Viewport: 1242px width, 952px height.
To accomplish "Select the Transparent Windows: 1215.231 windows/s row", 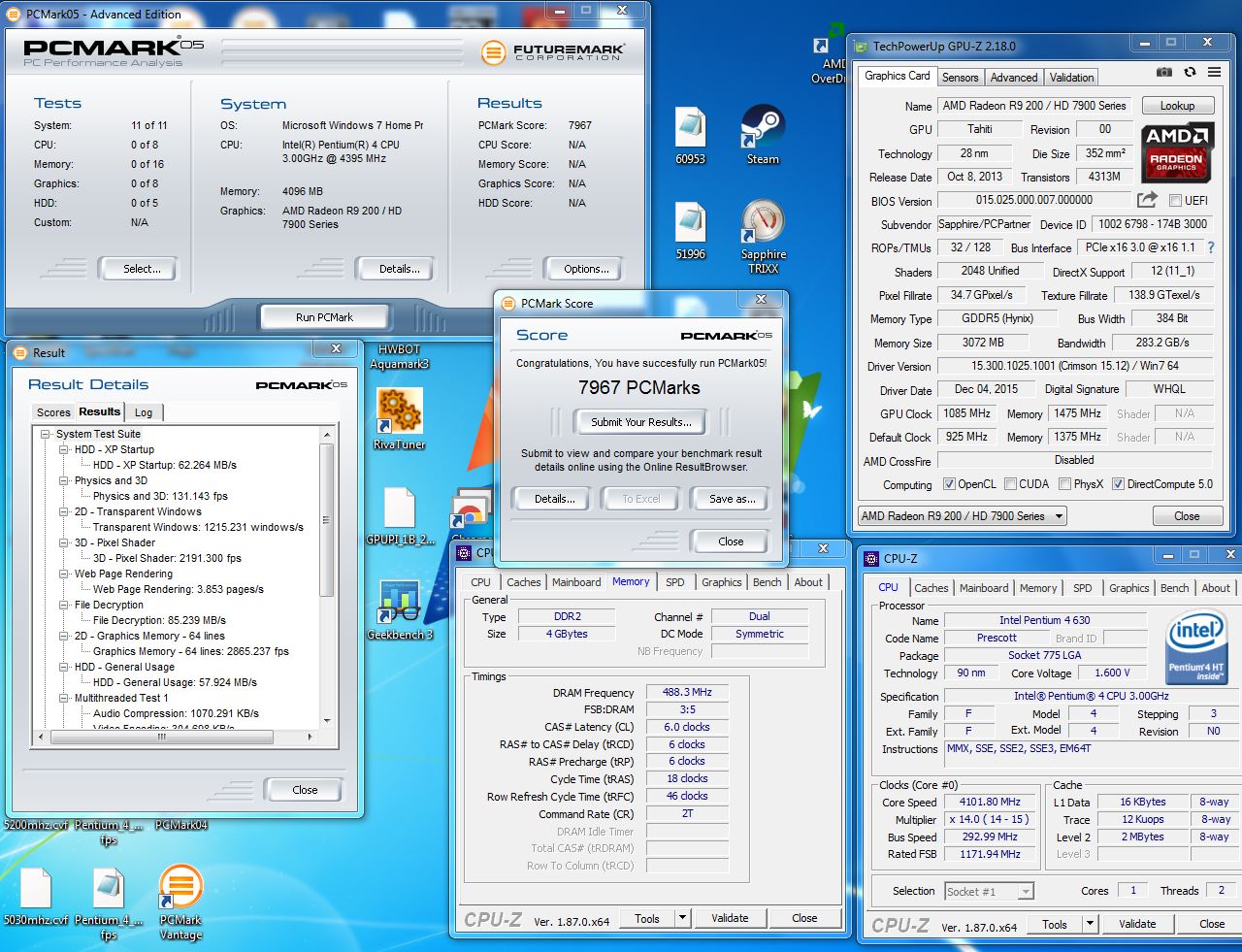I will coord(198,528).
